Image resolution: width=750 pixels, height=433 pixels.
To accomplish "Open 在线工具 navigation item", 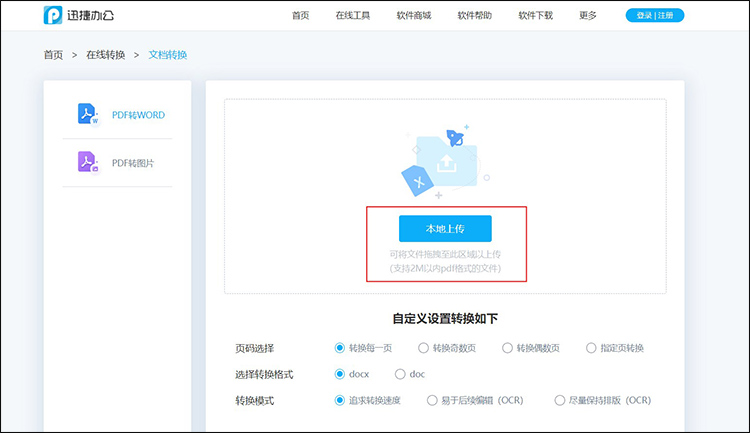I will click(353, 15).
